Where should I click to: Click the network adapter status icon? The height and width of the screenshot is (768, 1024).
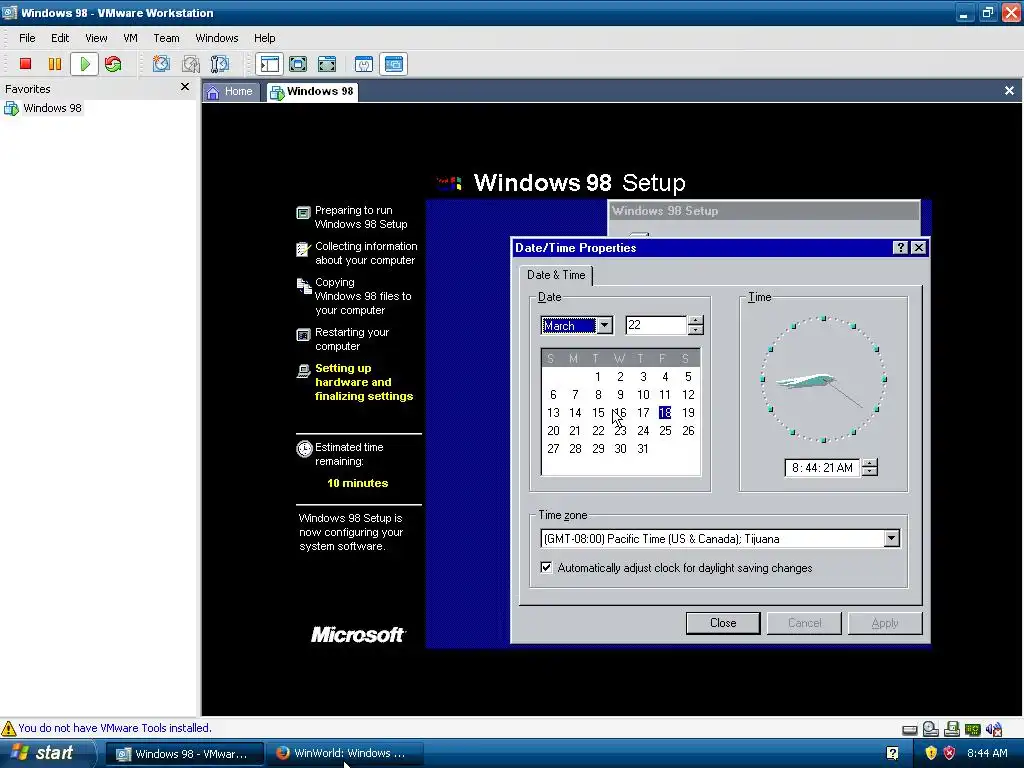pyautogui.click(x=972, y=729)
